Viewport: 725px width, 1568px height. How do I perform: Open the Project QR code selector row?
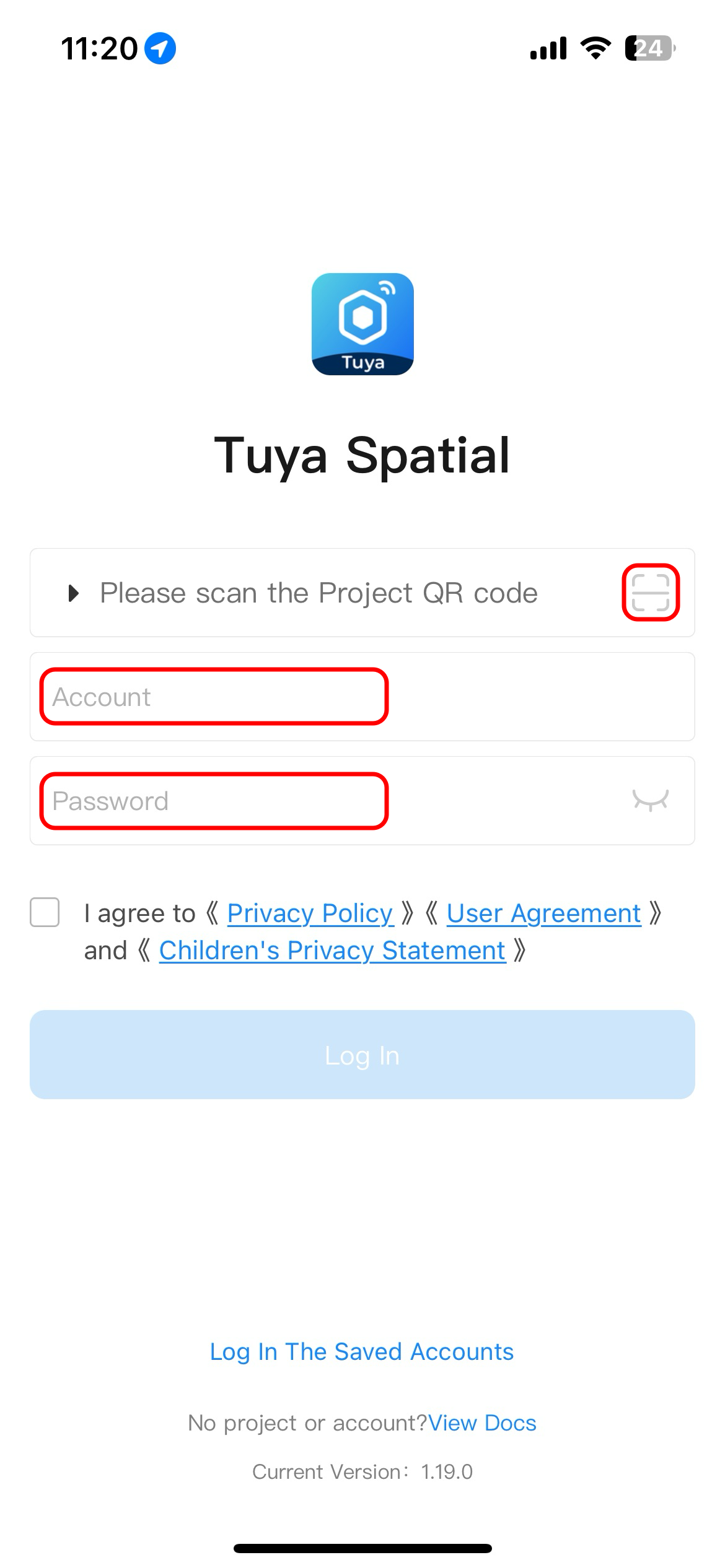[x=362, y=593]
